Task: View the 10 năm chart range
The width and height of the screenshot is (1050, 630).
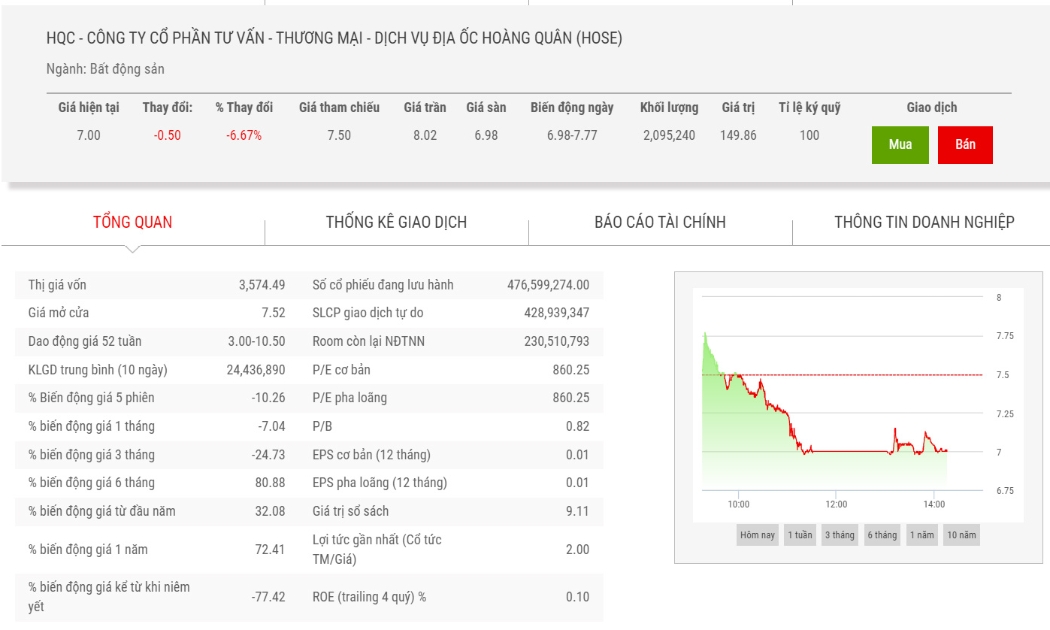Action: 962,535
